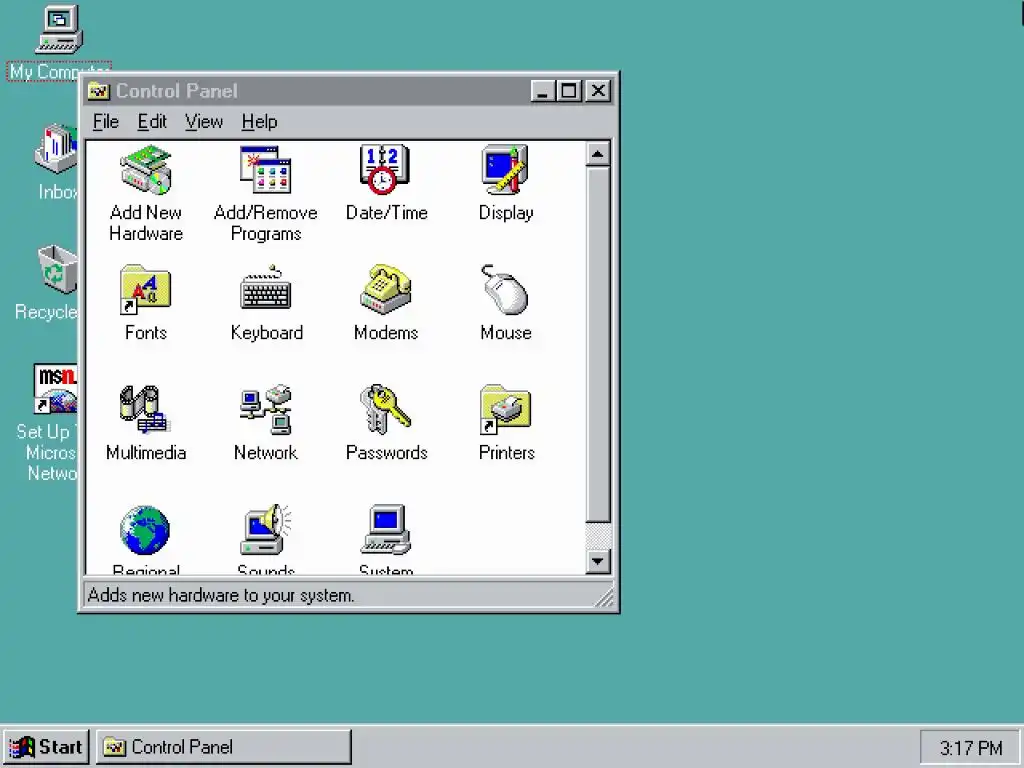Viewport: 1024px width, 768px height.
Task: Select the Keyboard icon
Action: click(x=266, y=287)
